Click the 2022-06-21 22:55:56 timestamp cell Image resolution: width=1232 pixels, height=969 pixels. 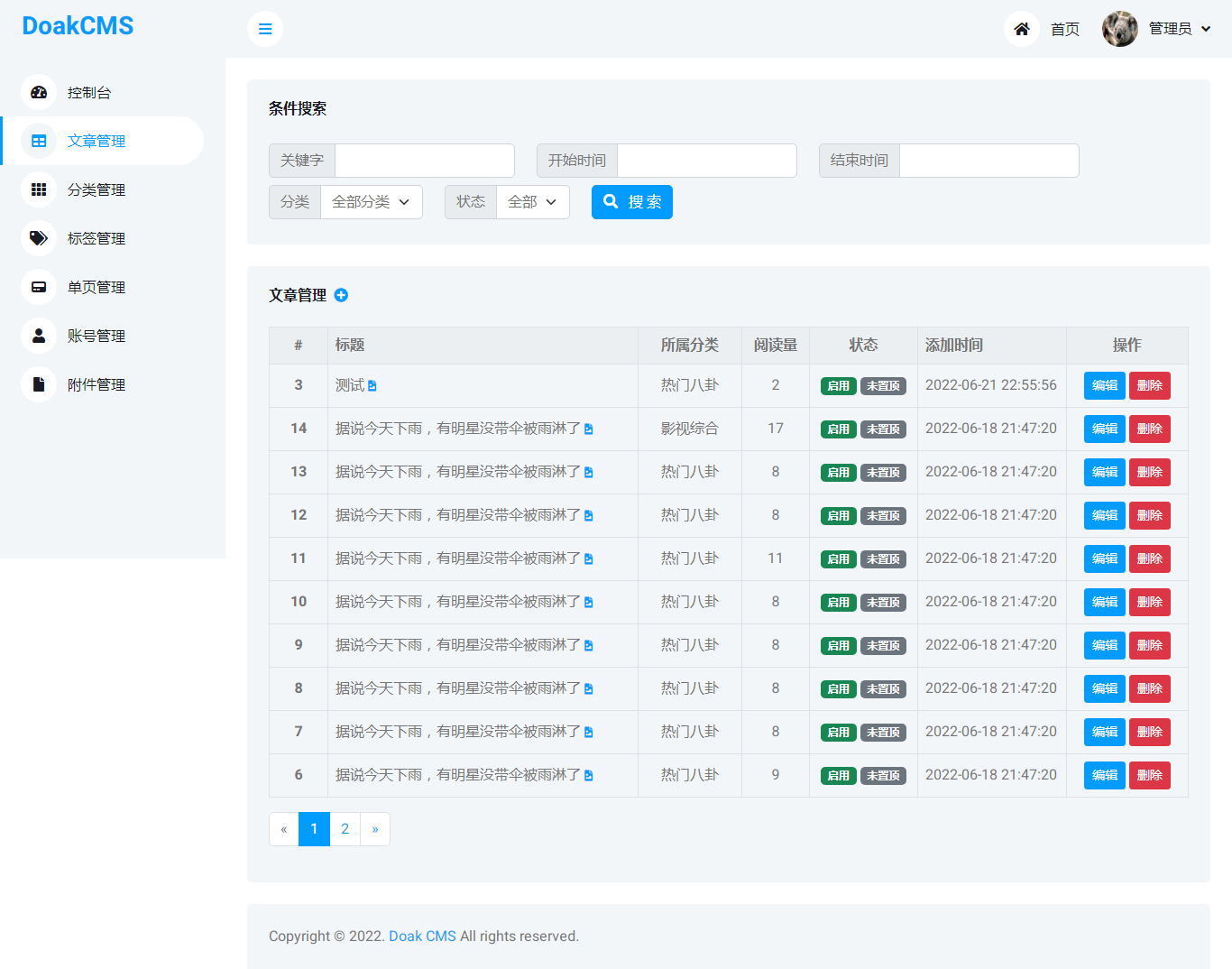[991, 385]
